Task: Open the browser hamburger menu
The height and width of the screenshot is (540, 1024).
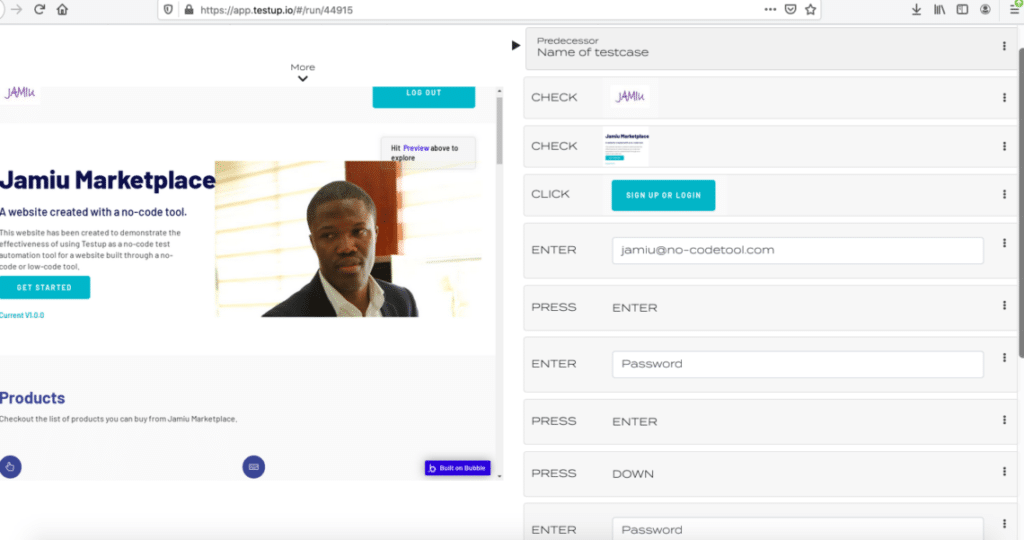Action: [1015, 8]
